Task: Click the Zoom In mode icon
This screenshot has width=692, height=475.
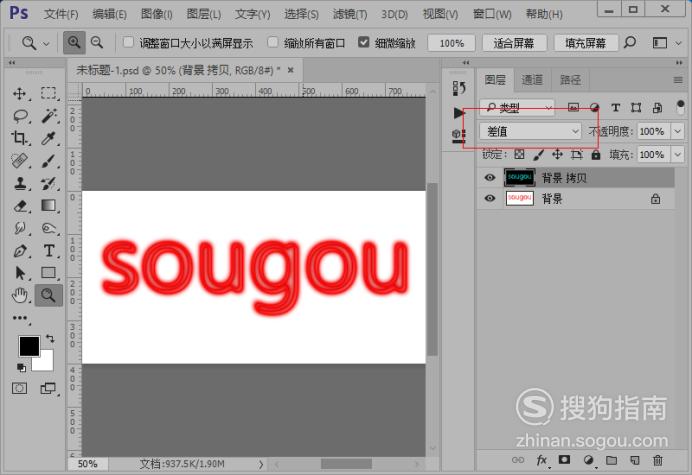Action: click(74, 43)
